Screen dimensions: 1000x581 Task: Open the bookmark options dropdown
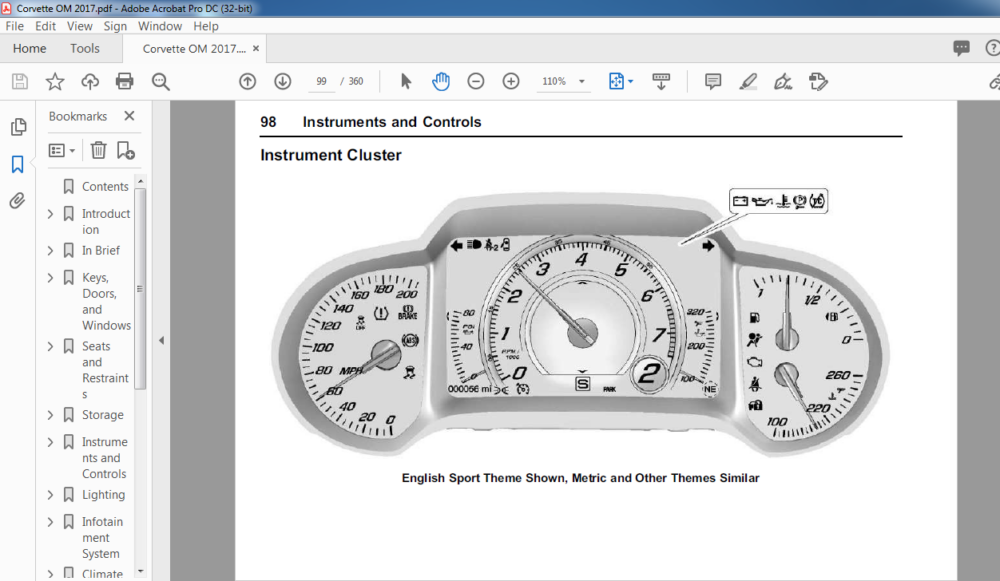click(x=62, y=151)
